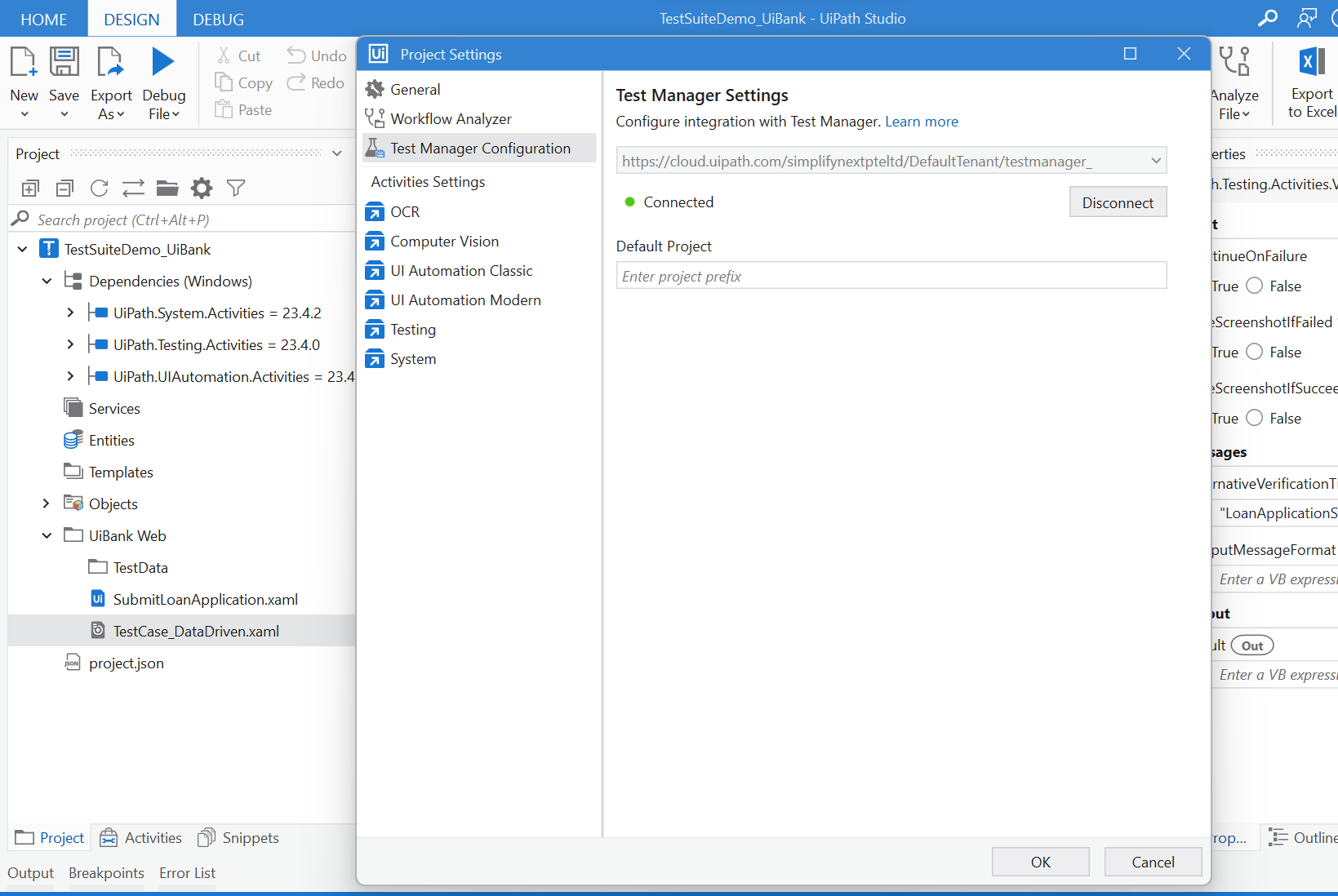The image size is (1338, 896).
Task: Click the filter funnel icon in Project panel
Action: point(236,189)
